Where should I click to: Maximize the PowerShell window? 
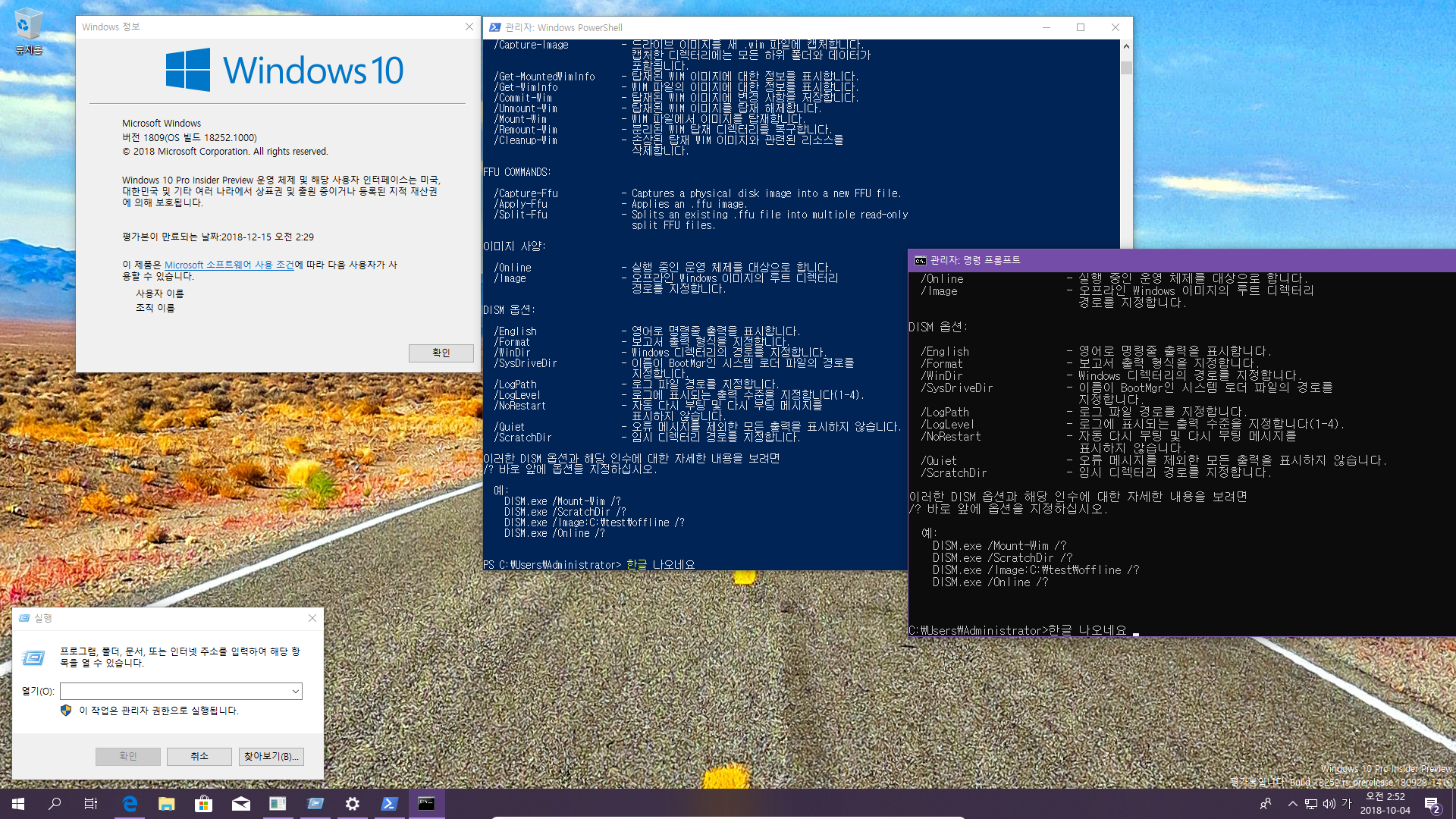[x=1081, y=27]
